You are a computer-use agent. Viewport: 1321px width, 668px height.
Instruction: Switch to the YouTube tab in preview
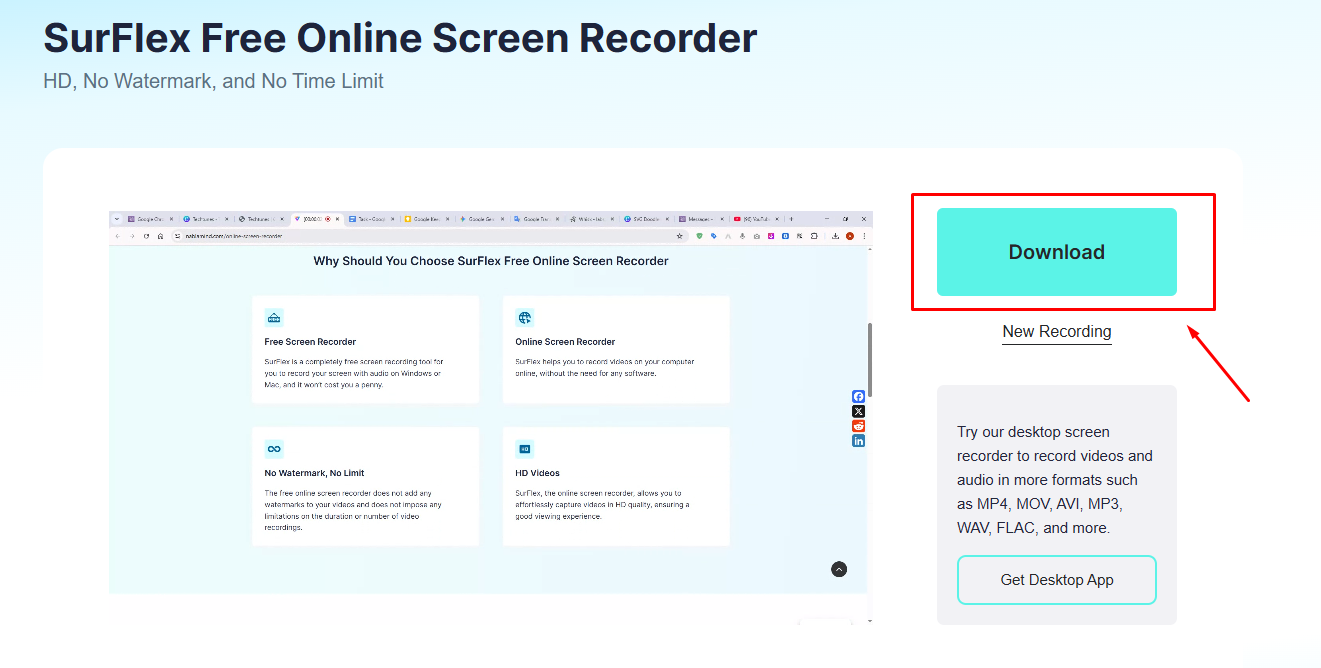click(756, 219)
